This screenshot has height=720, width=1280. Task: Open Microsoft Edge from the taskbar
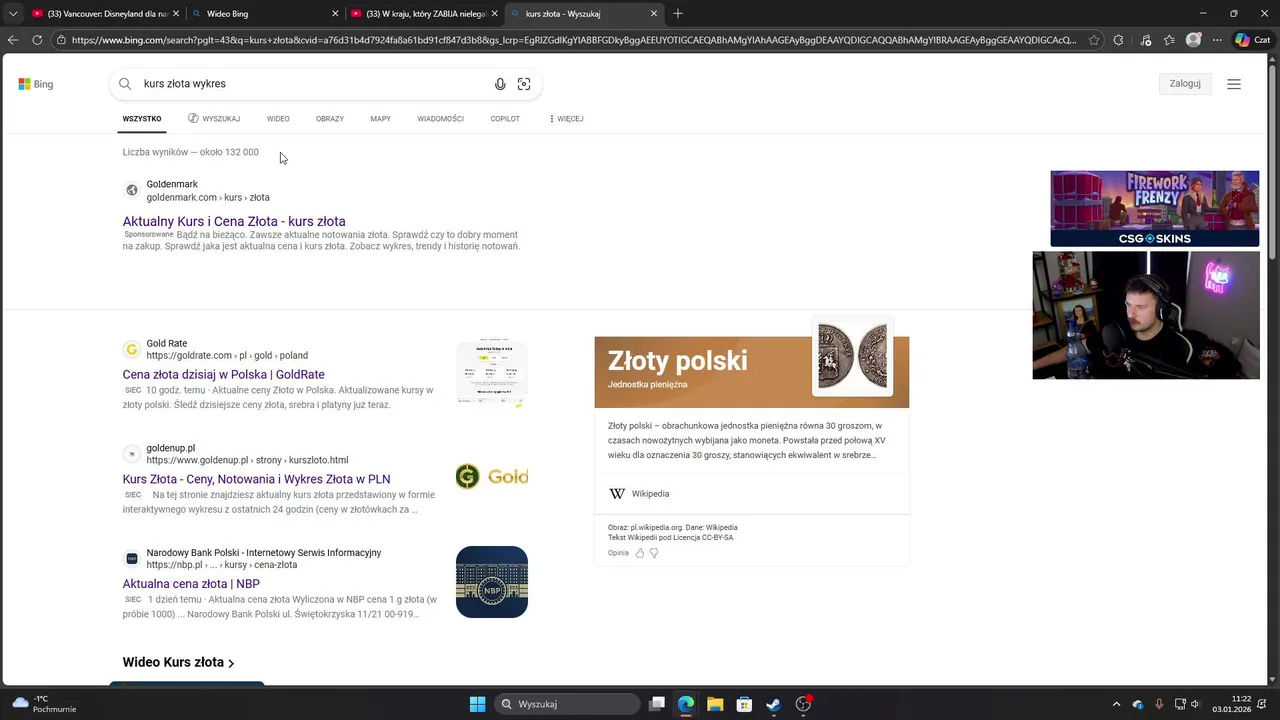click(x=686, y=704)
